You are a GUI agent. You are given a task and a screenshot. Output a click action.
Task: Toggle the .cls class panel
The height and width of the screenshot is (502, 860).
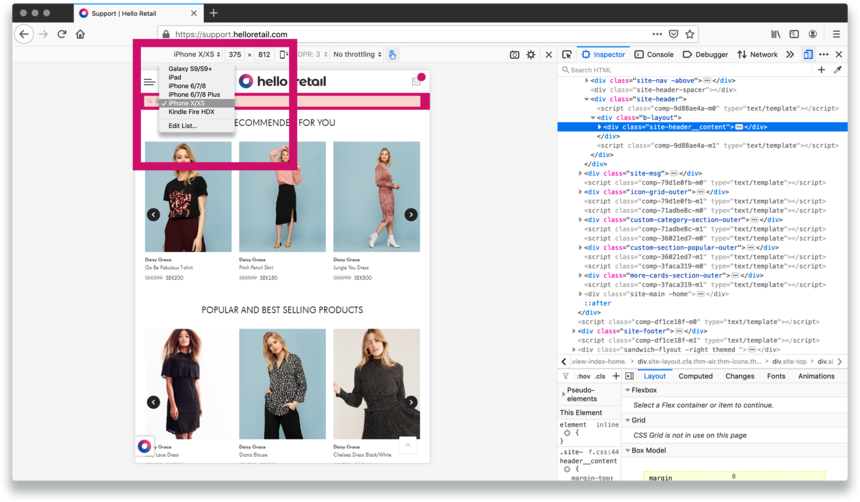pyautogui.click(x=601, y=376)
